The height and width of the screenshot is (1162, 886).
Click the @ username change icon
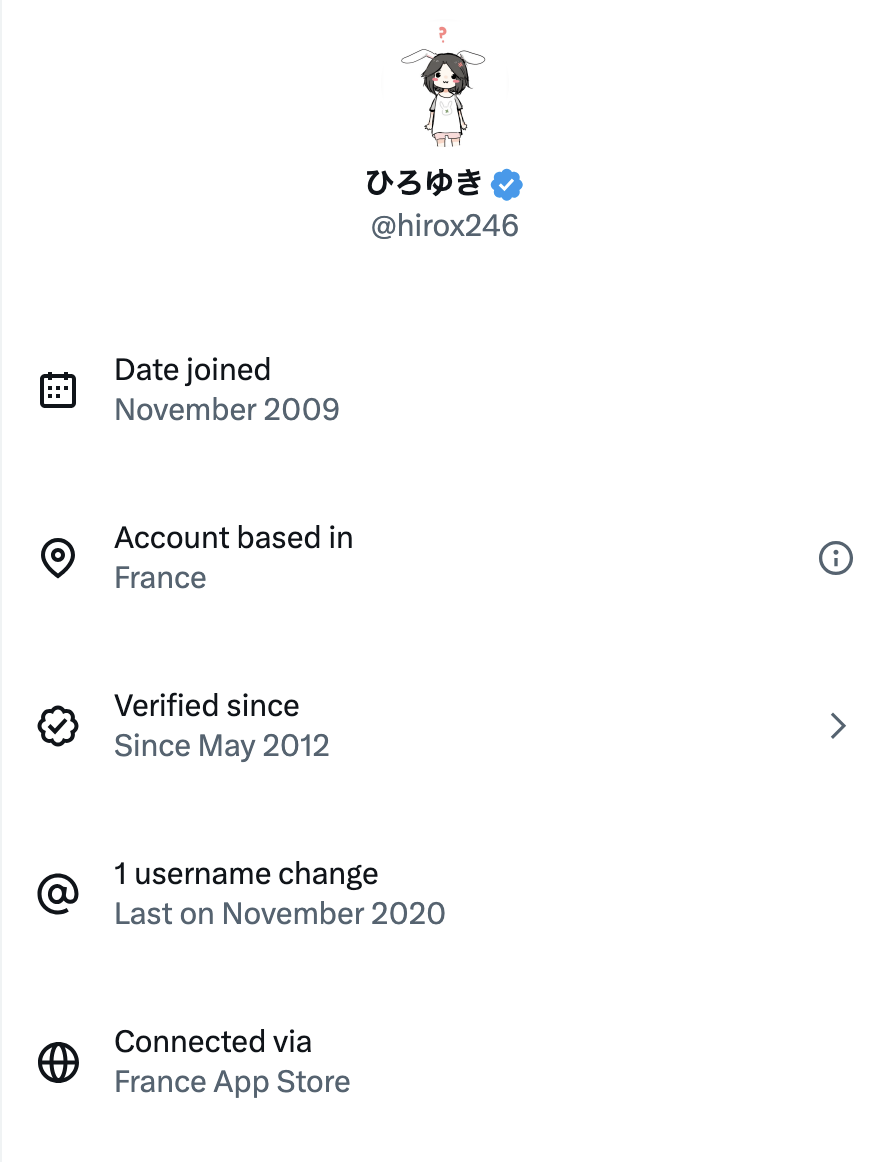[x=58, y=894]
